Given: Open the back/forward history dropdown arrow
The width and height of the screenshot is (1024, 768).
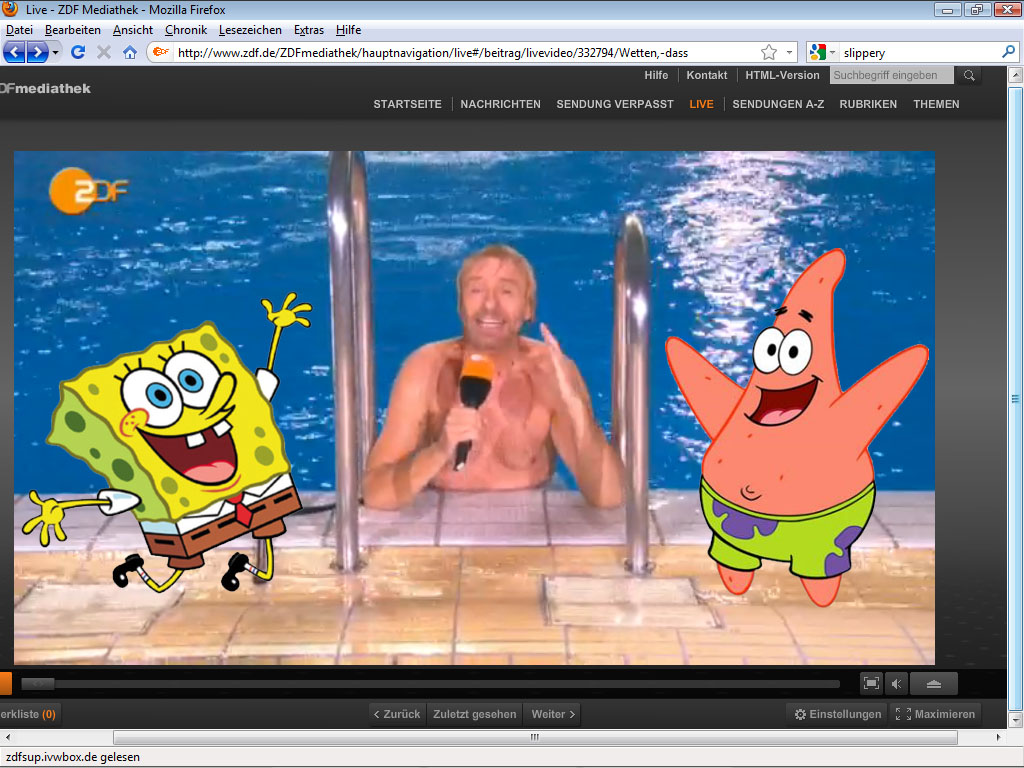Looking at the screenshot, I should [56, 52].
